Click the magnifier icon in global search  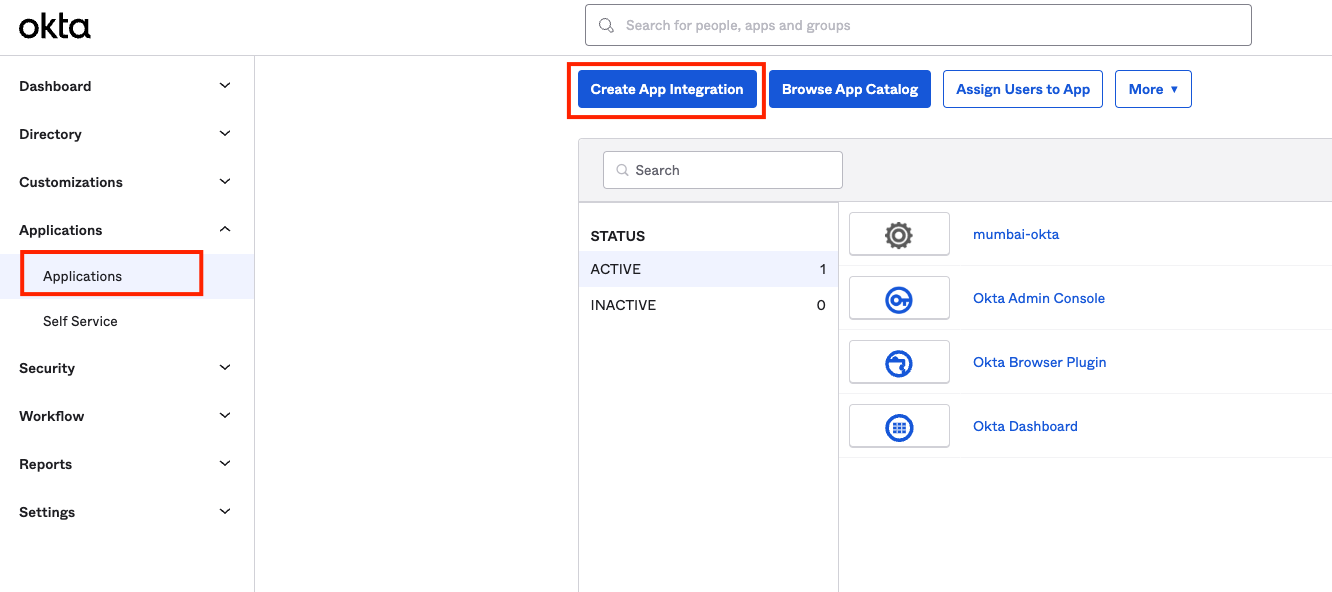point(606,25)
